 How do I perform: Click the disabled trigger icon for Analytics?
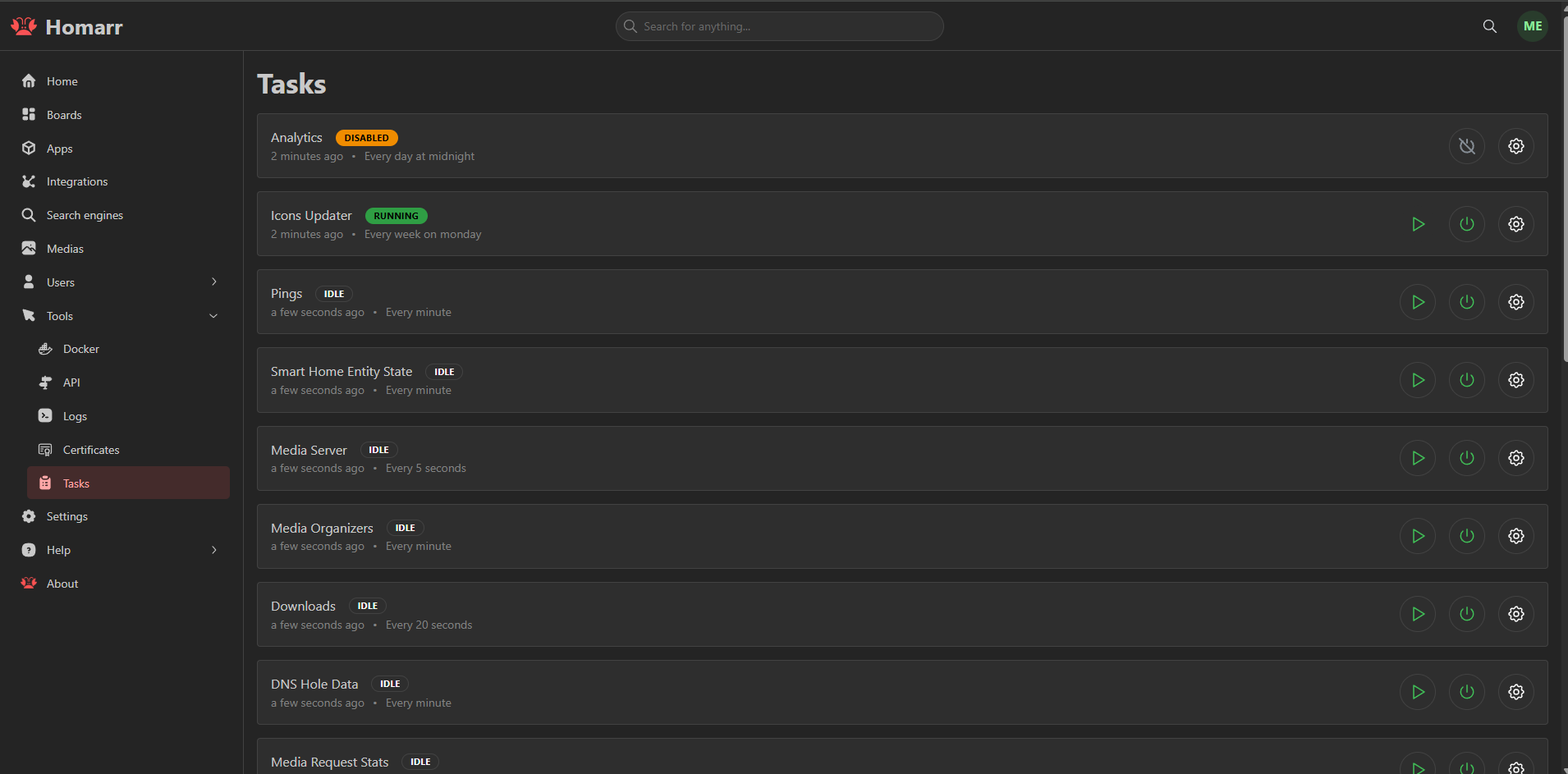1467,145
